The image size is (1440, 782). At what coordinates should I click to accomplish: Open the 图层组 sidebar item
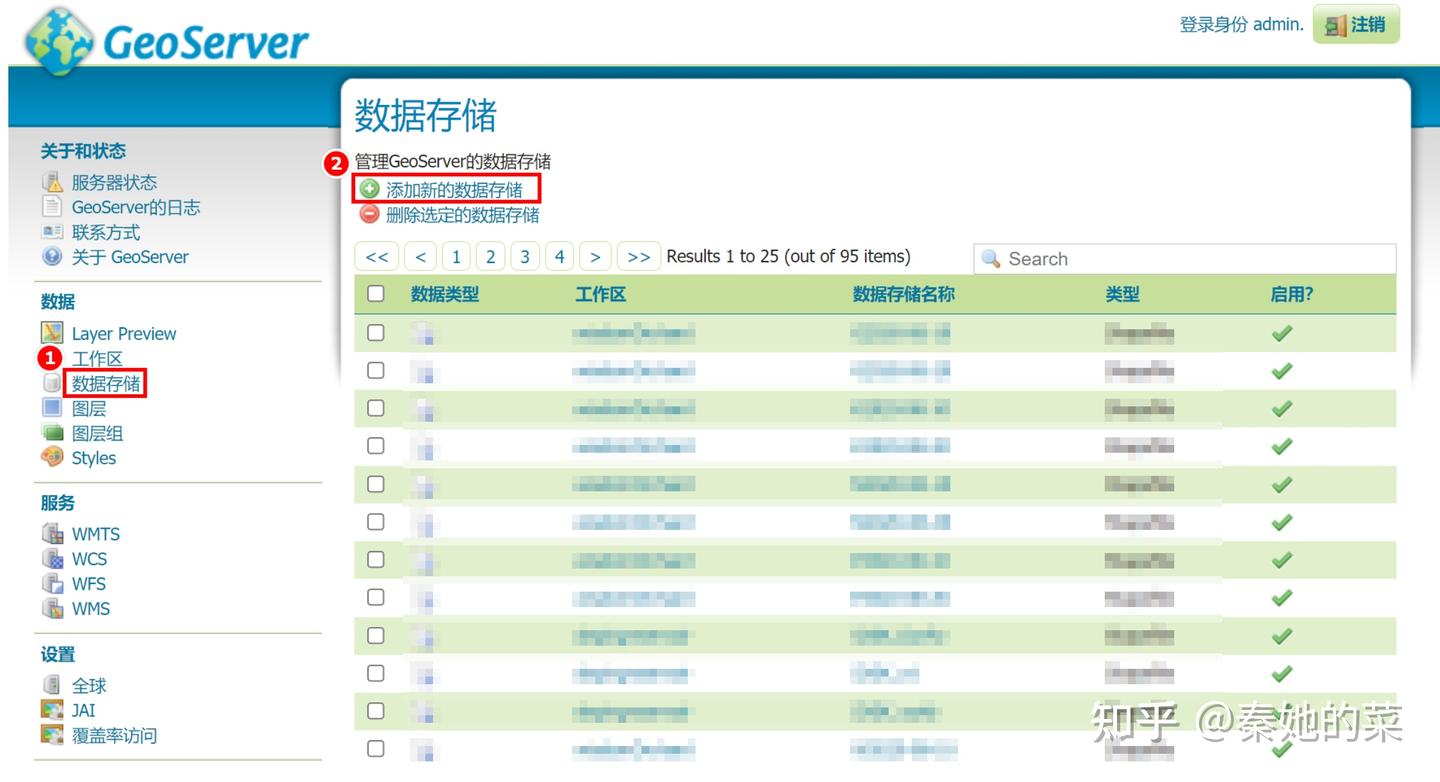(99, 433)
